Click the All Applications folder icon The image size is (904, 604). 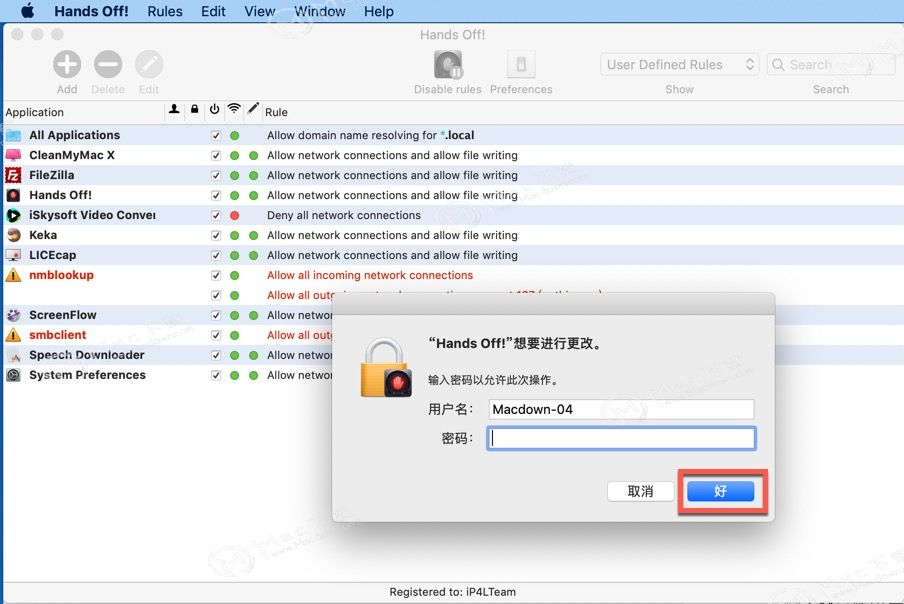coord(13,135)
